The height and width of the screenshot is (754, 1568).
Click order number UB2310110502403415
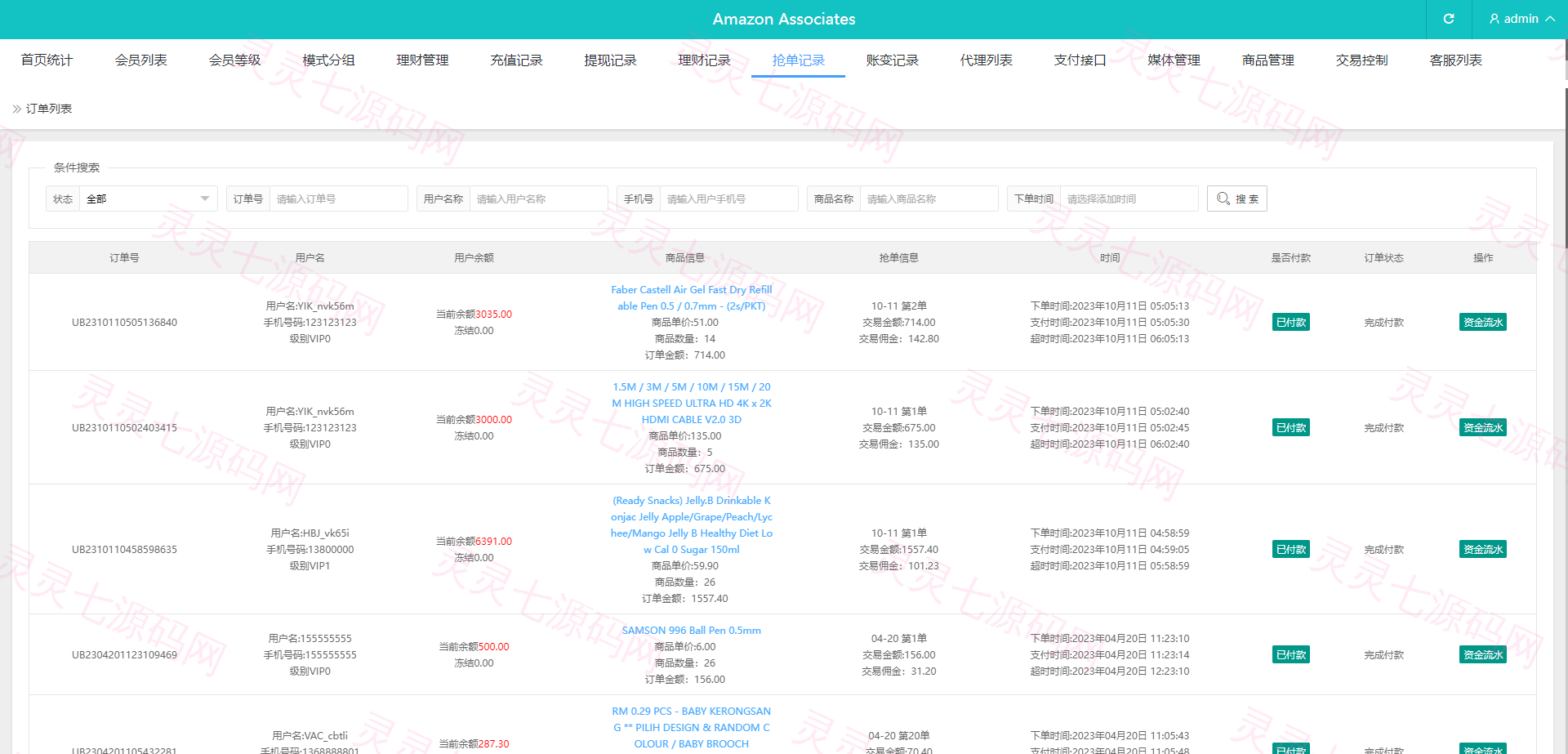click(124, 428)
